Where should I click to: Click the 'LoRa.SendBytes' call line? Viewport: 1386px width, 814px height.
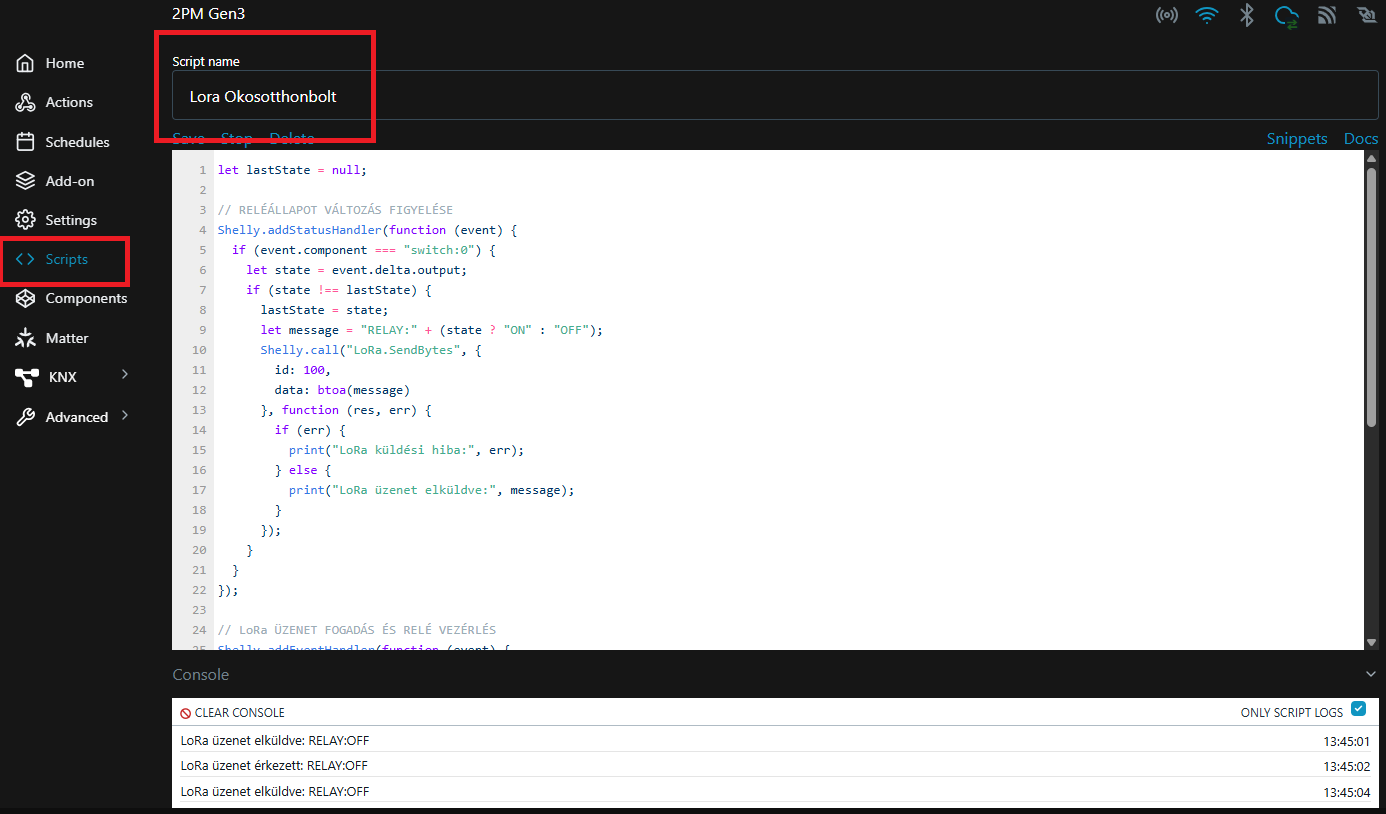tap(371, 350)
